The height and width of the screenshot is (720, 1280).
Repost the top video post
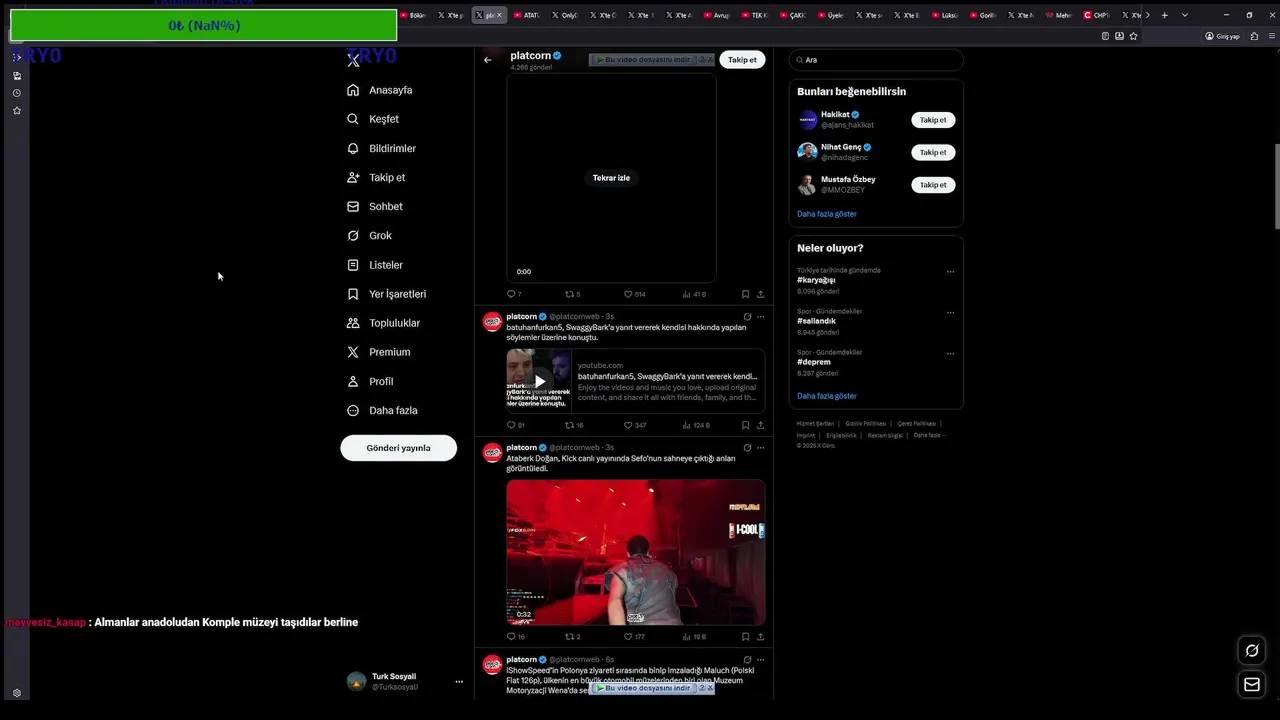click(572, 294)
